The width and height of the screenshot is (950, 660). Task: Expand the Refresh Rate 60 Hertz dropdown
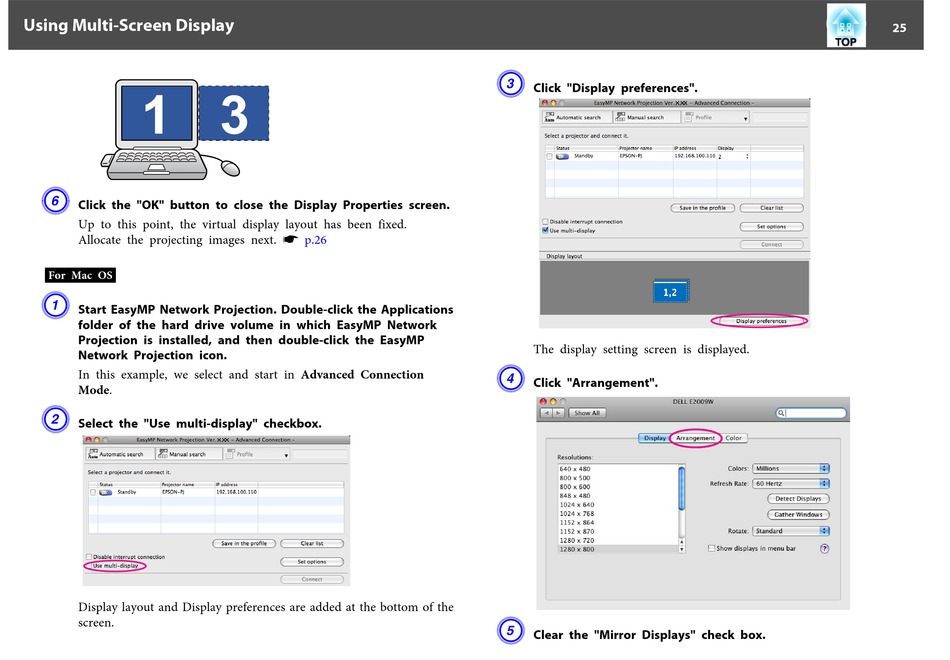tap(791, 483)
